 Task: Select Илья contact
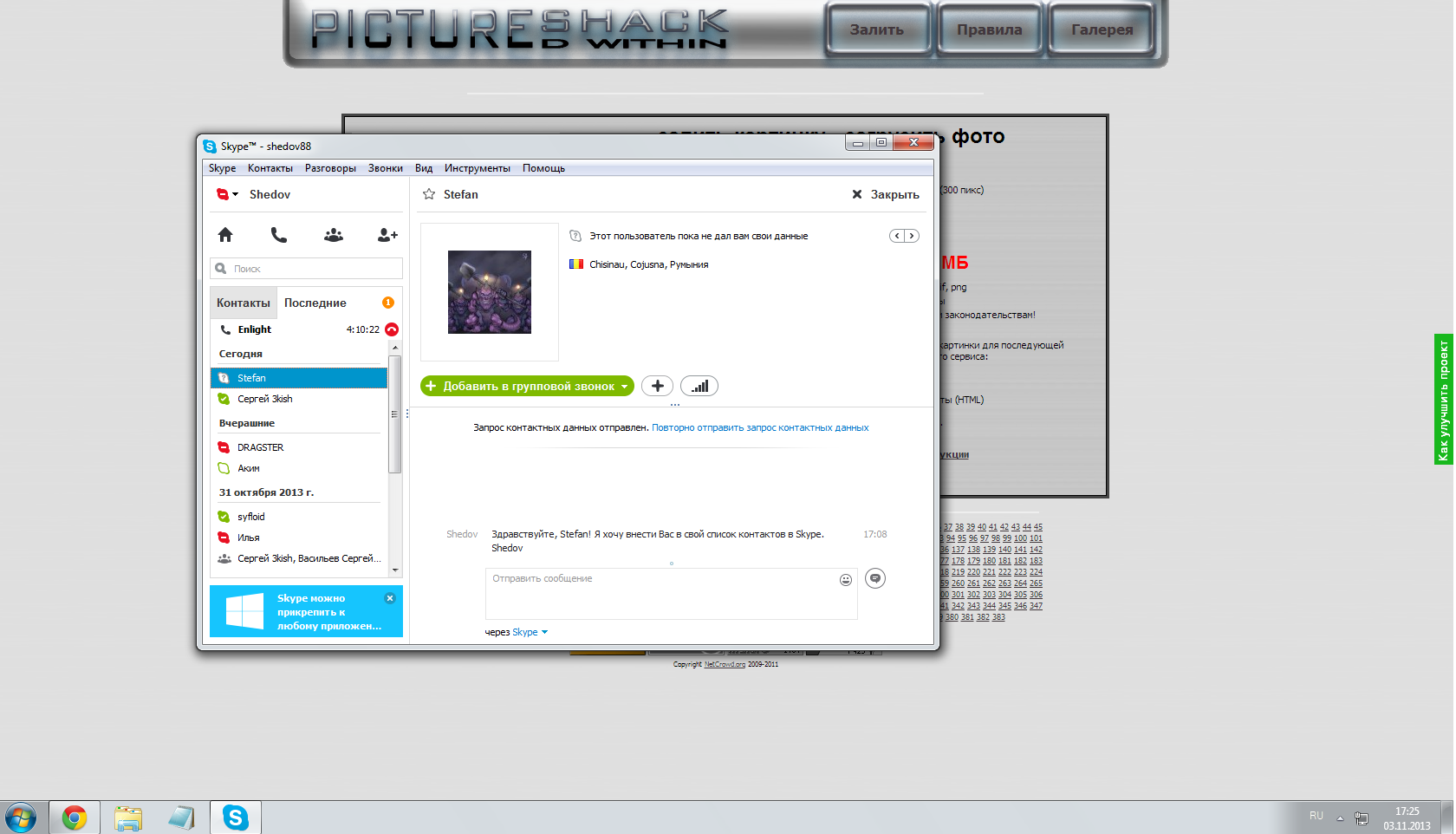pyautogui.click(x=299, y=538)
